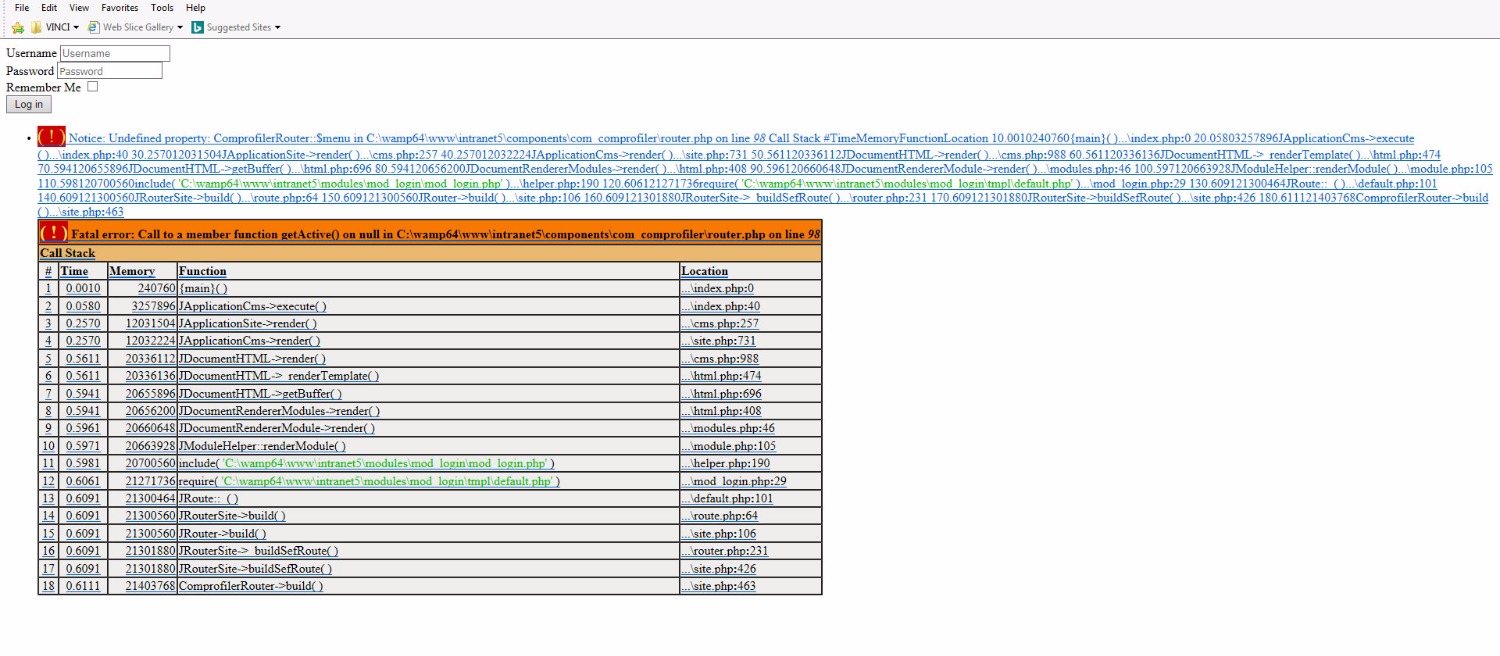Viewport: 1500px width, 656px height.
Task: Open the Favorites menu
Action: click(120, 8)
